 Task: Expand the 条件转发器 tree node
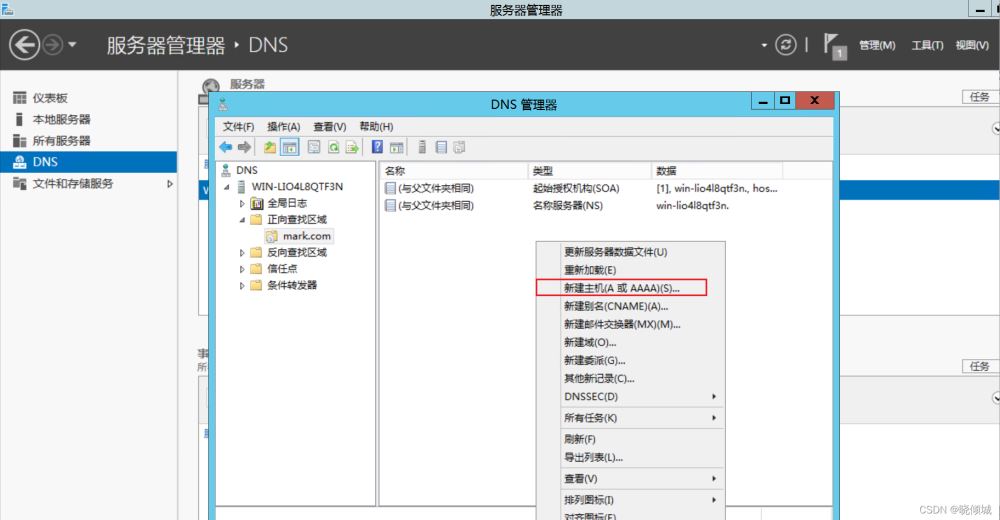242,286
